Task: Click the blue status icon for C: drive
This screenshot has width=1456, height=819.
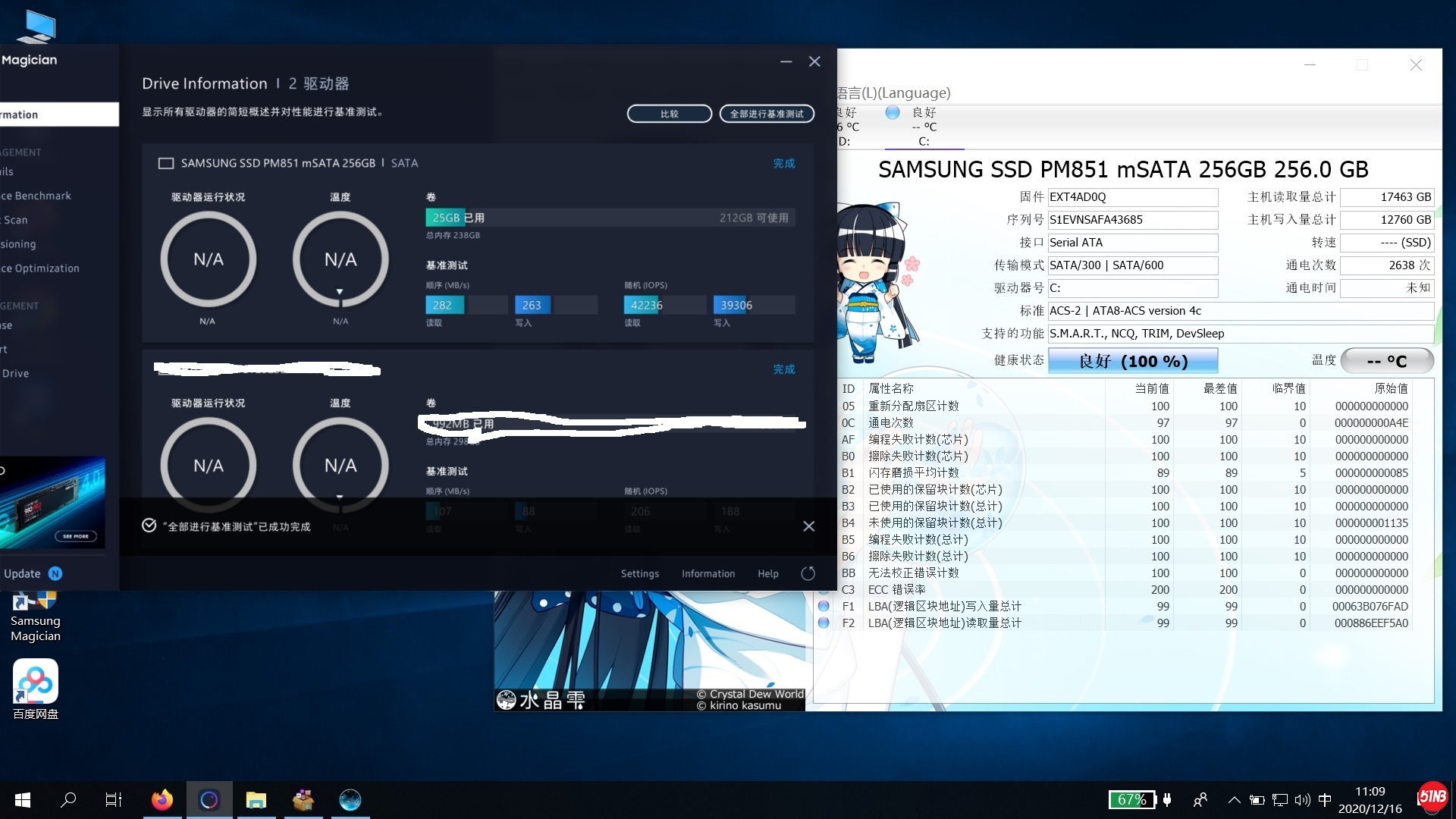Action: pos(893,112)
